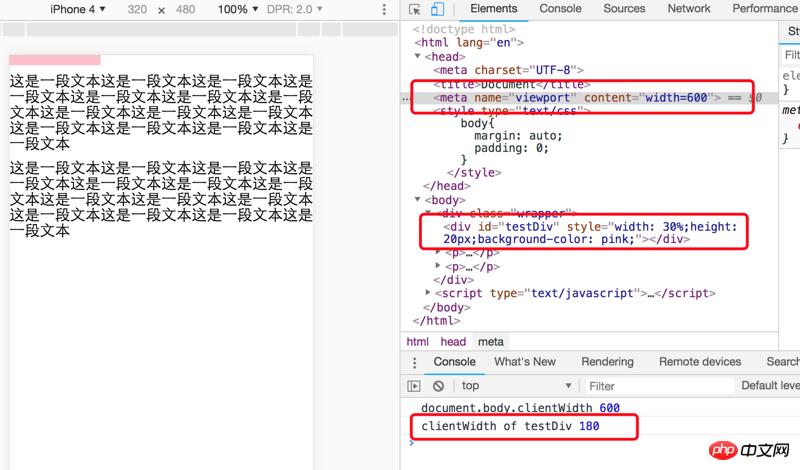Screen dimensions: 800x470
Task: Open the Remote devices drawer tab
Action: [700, 362]
